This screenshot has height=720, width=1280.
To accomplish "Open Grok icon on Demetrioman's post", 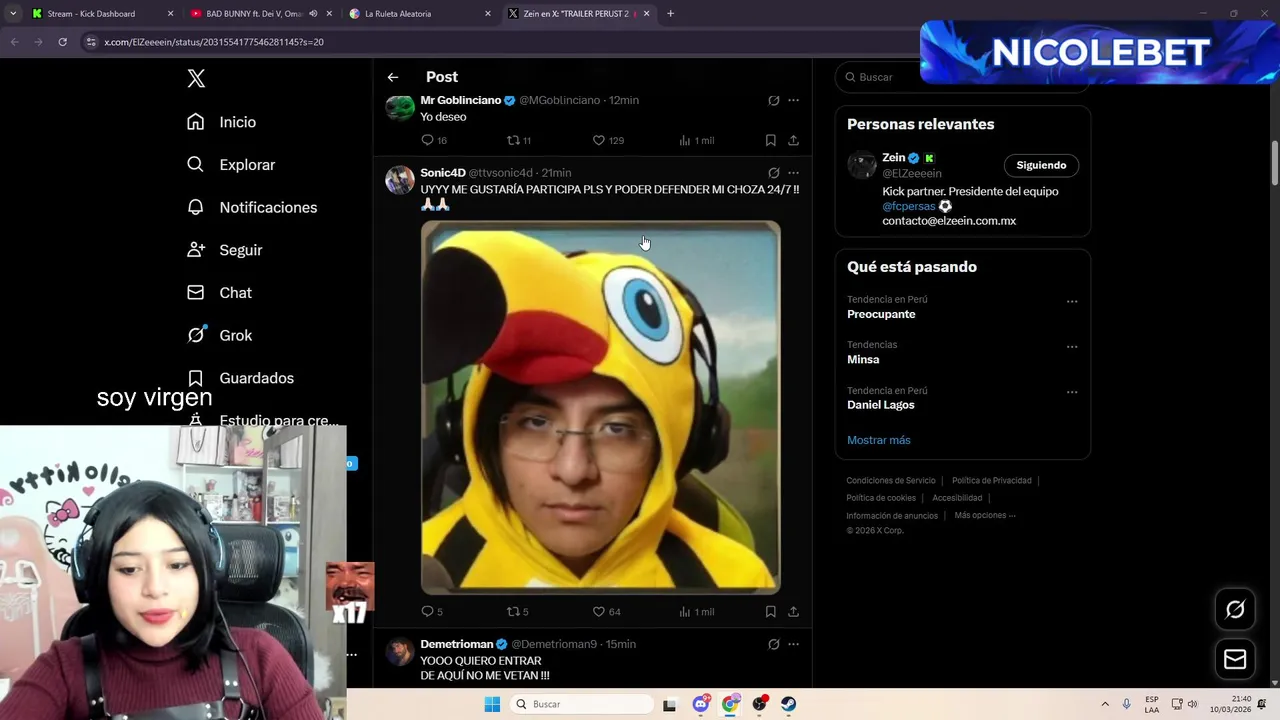I will coord(773,644).
